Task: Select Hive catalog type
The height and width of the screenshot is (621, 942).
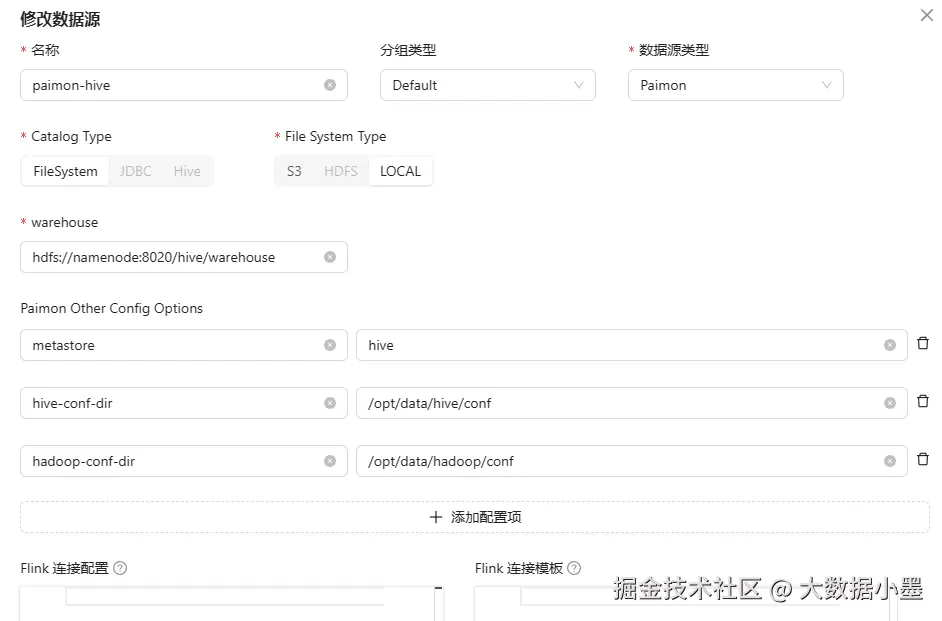Action: (x=187, y=171)
